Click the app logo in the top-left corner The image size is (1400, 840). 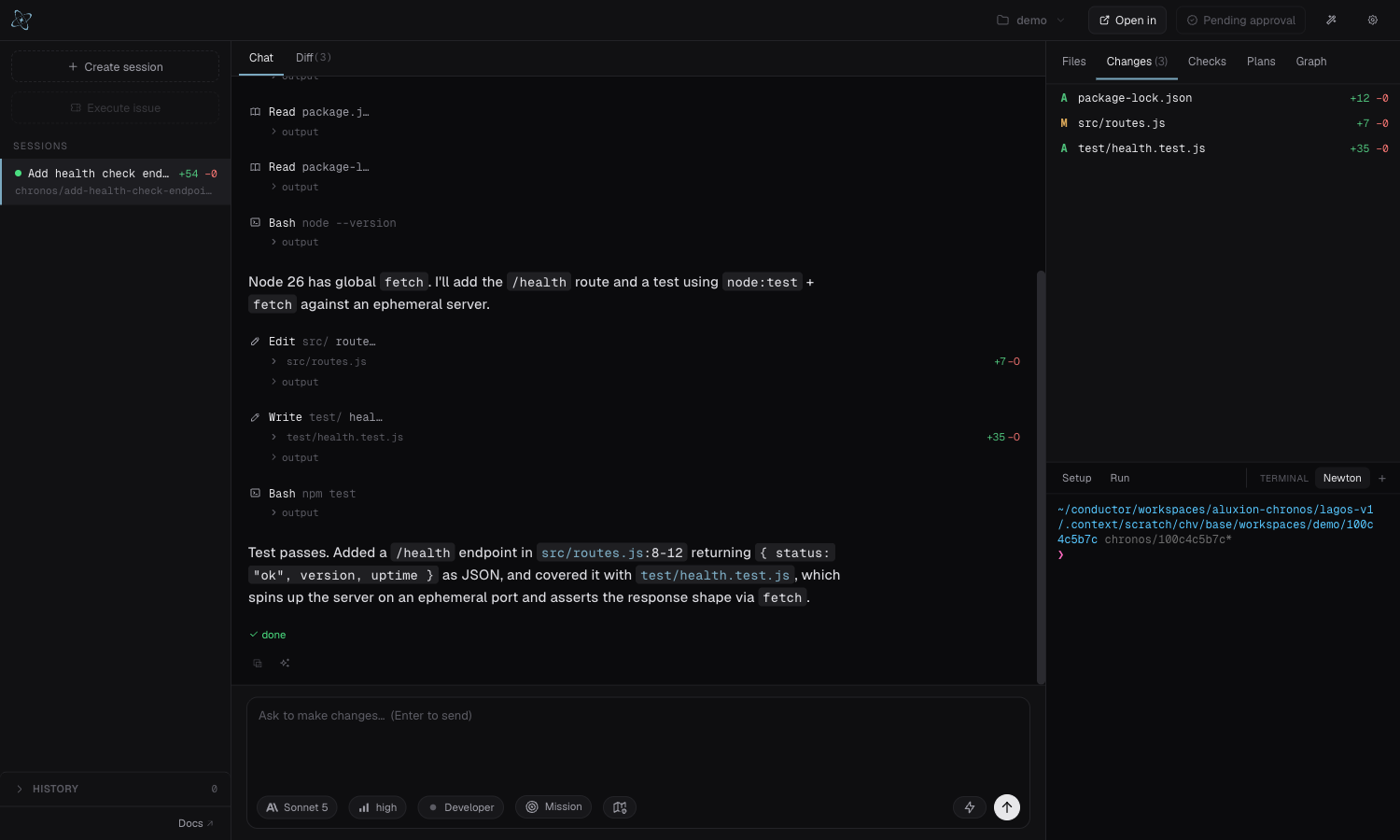coord(21,20)
